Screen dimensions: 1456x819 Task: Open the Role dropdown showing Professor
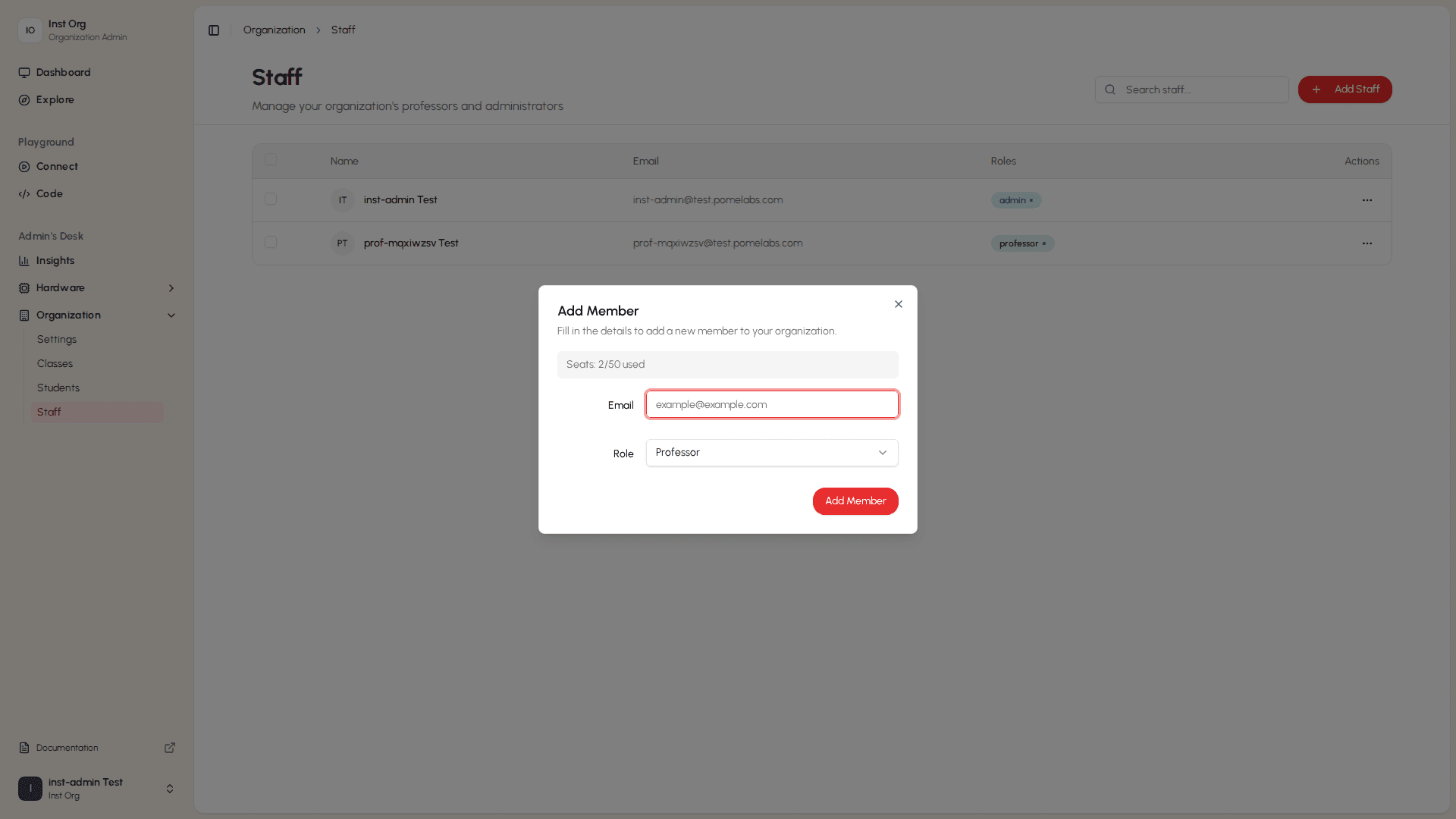[772, 453]
